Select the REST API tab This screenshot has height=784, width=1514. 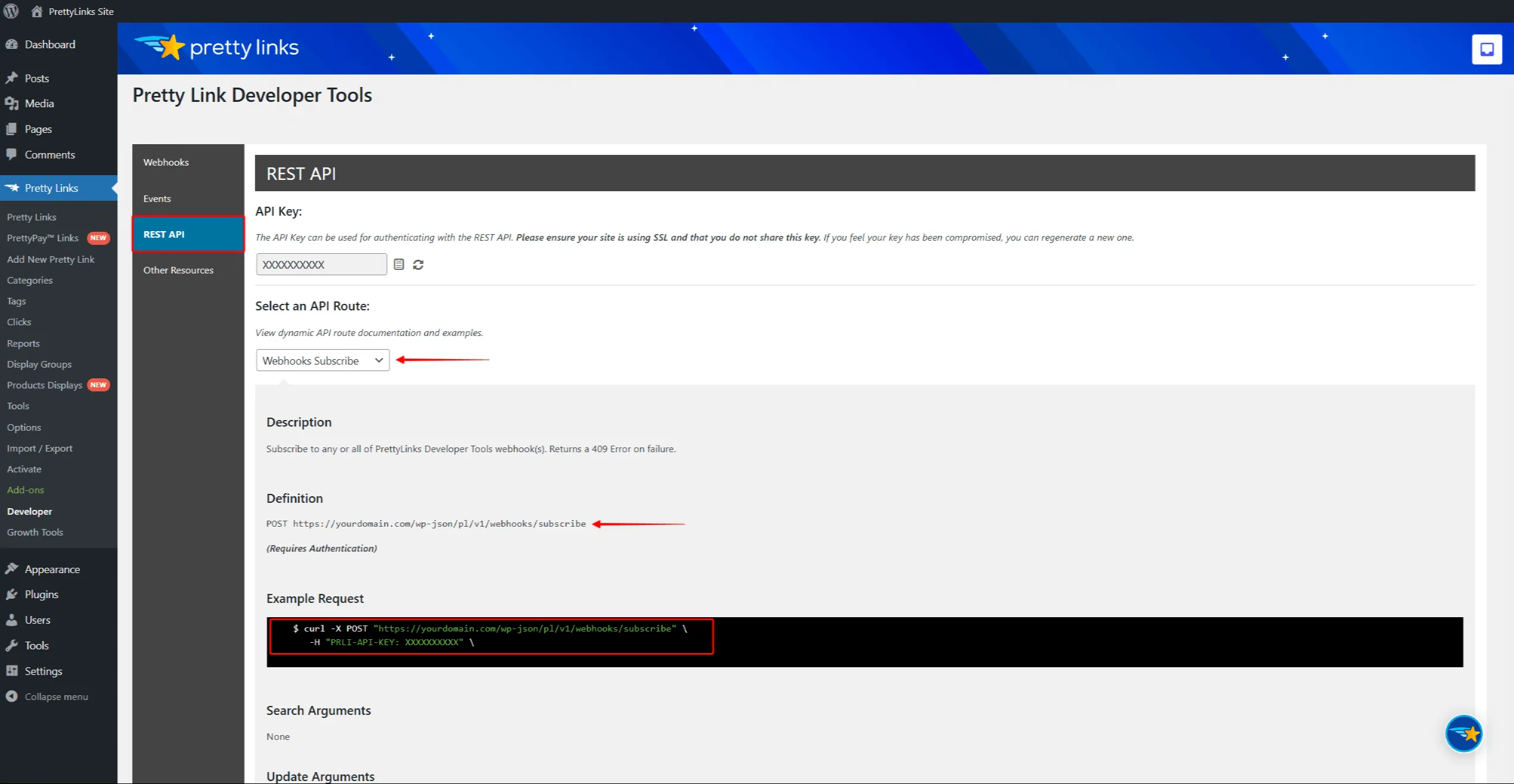(164, 234)
